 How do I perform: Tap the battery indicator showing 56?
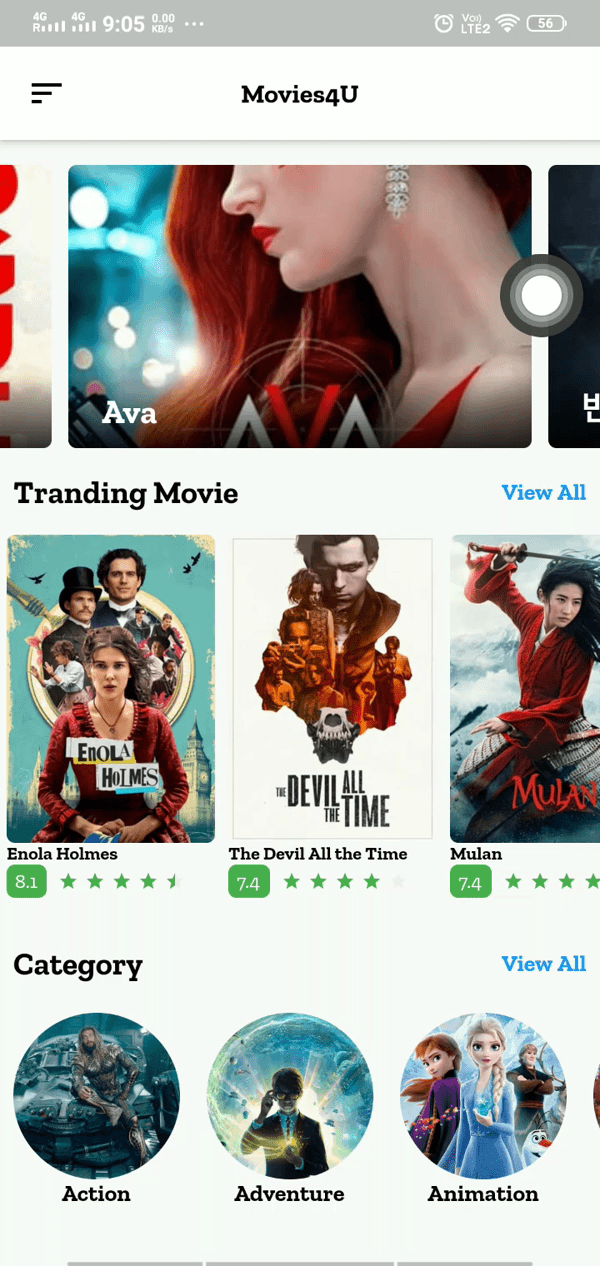(546, 23)
